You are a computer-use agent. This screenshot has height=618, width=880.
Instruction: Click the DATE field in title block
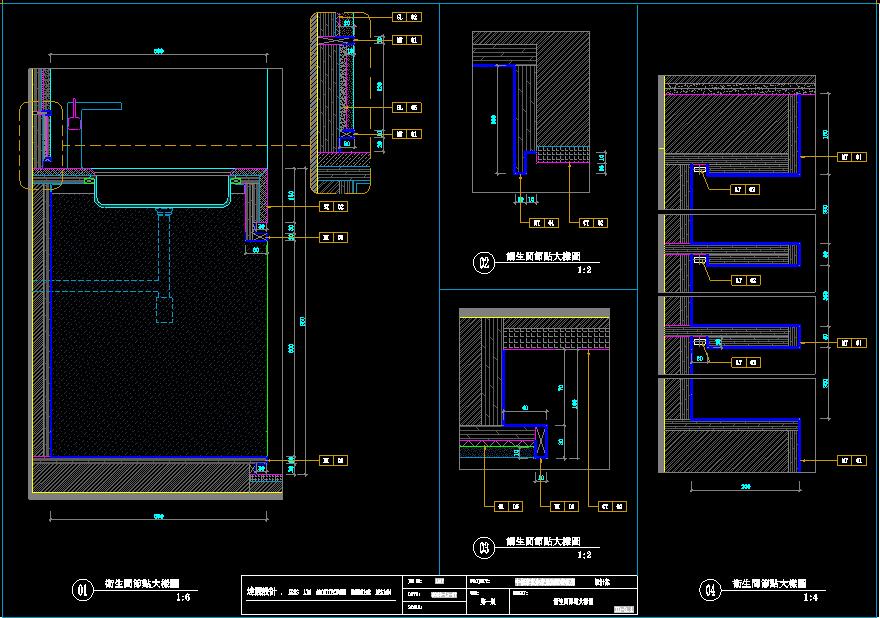click(x=434, y=594)
